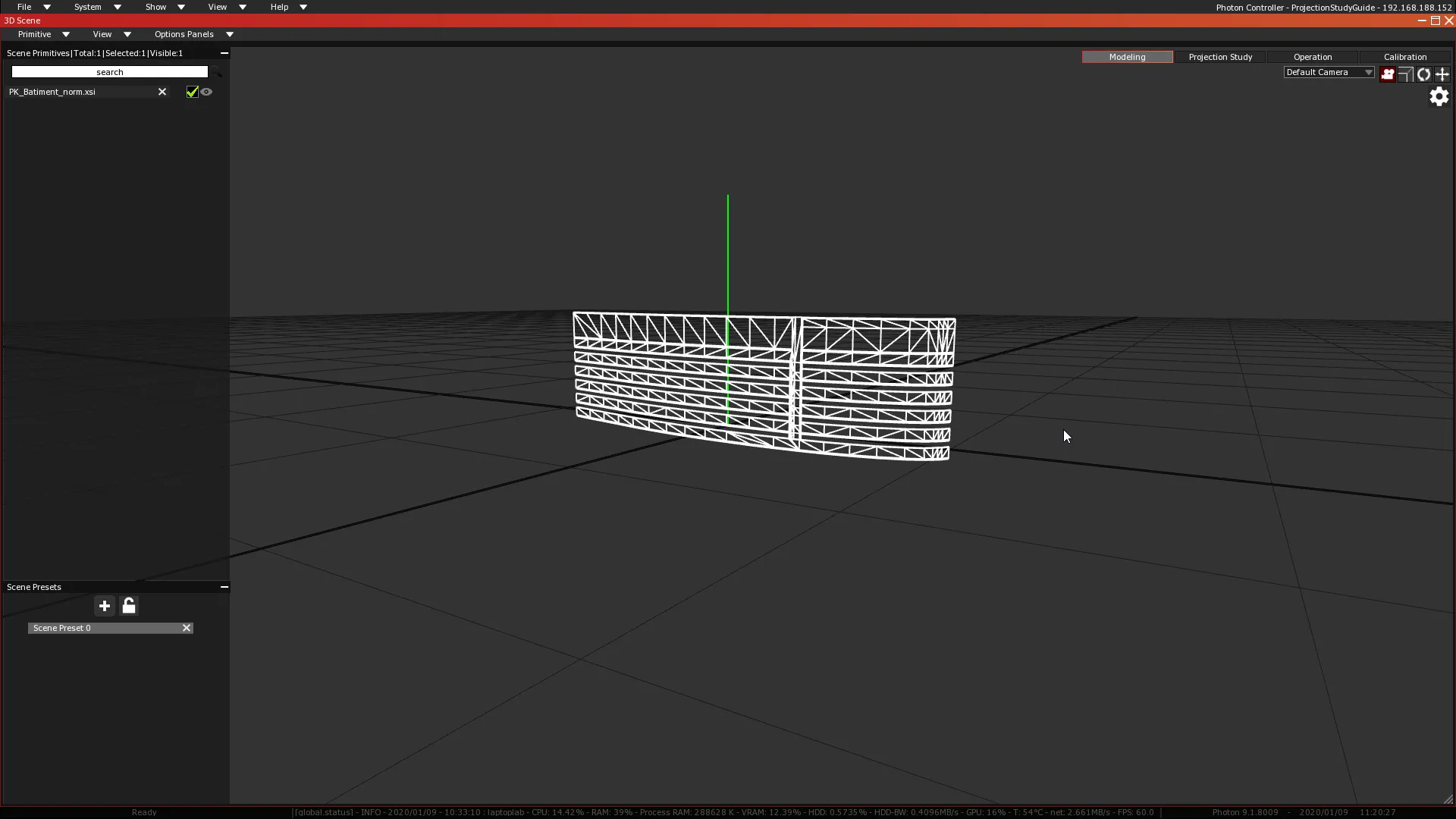This screenshot has height=819, width=1456.
Task: Switch to the Modeling tab
Action: click(x=1127, y=57)
